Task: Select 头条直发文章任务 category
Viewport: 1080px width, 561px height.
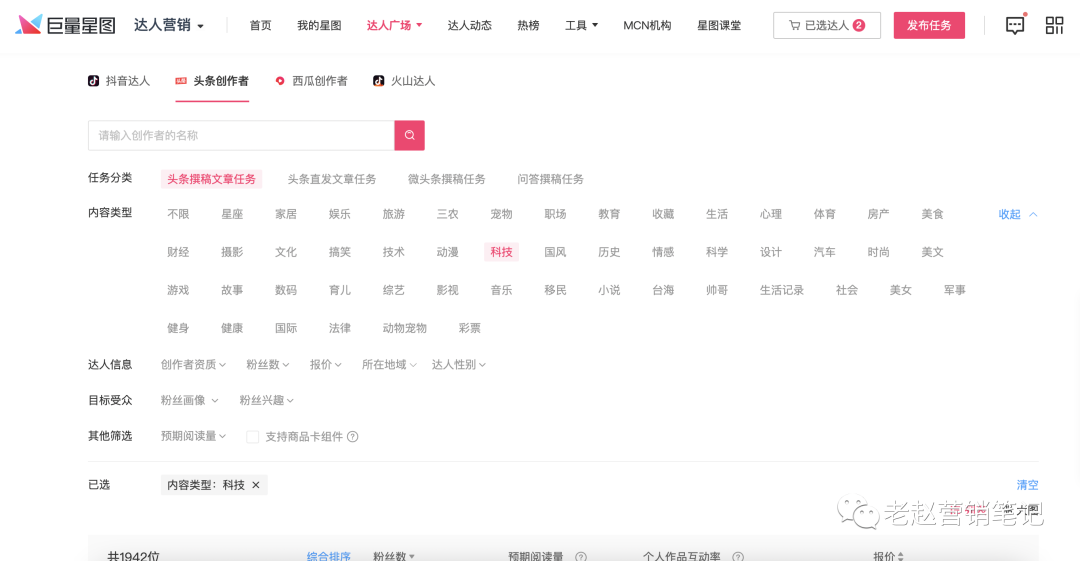Action: pyautogui.click(x=331, y=179)
